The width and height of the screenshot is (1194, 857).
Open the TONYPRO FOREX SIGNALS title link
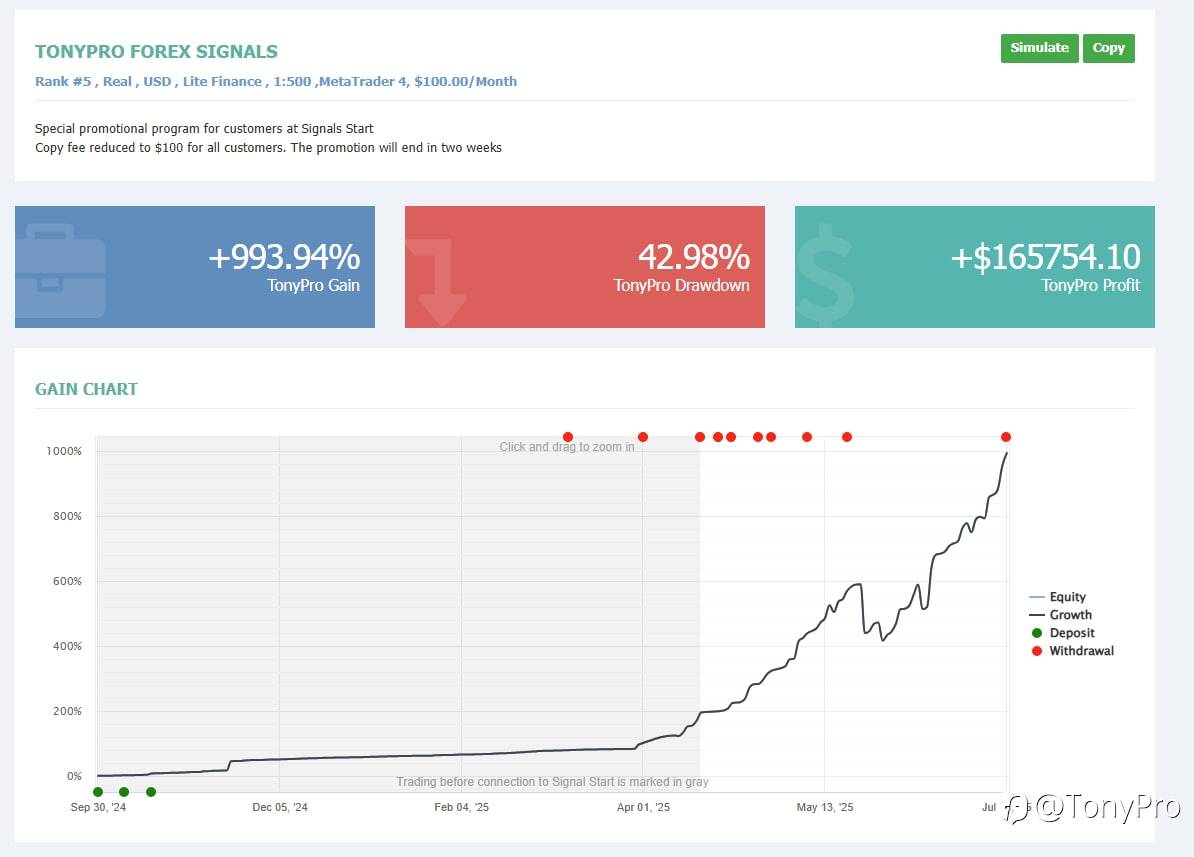[x=156, y=52]
